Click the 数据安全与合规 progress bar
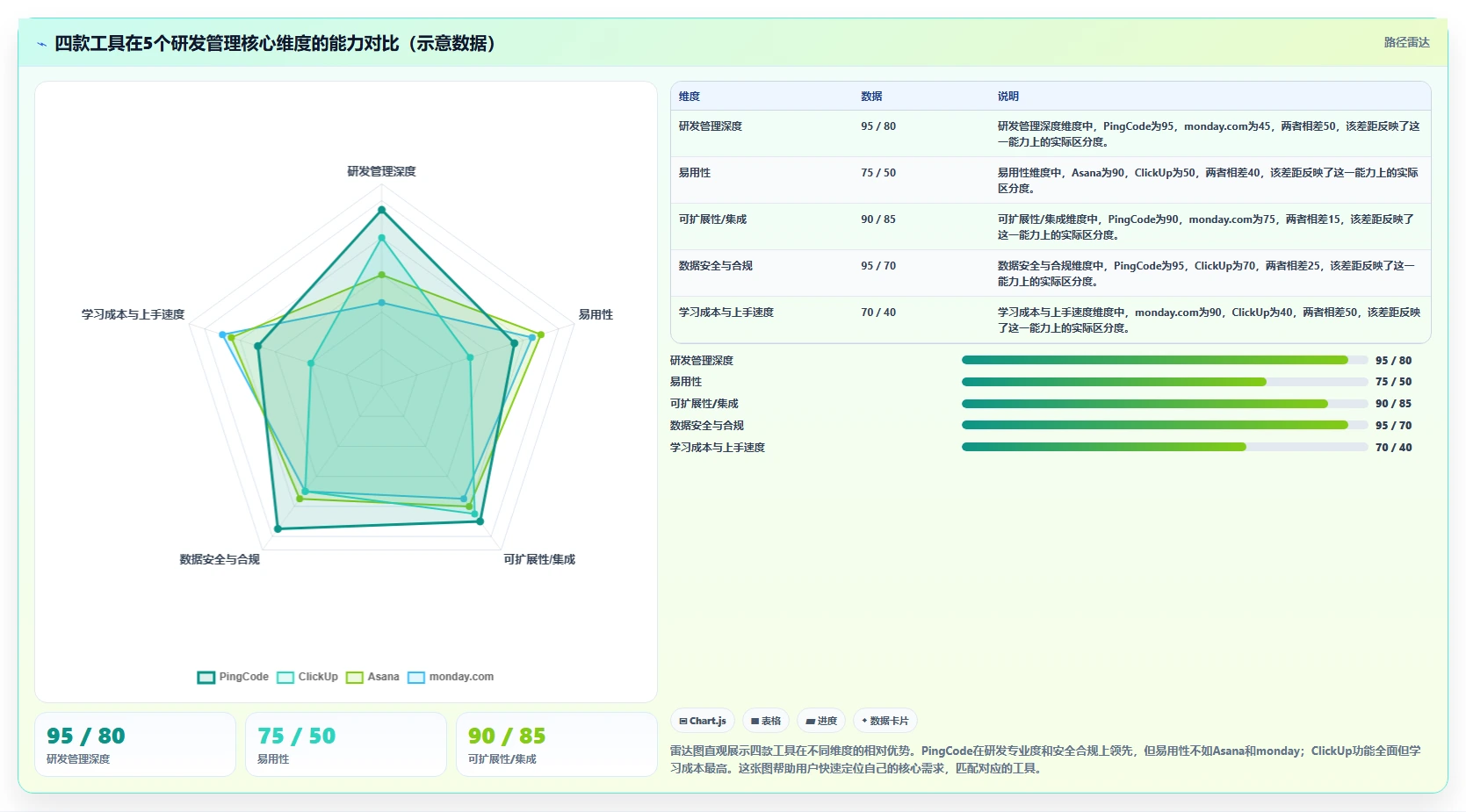 pyautogui.click(x=1165, y=425)
